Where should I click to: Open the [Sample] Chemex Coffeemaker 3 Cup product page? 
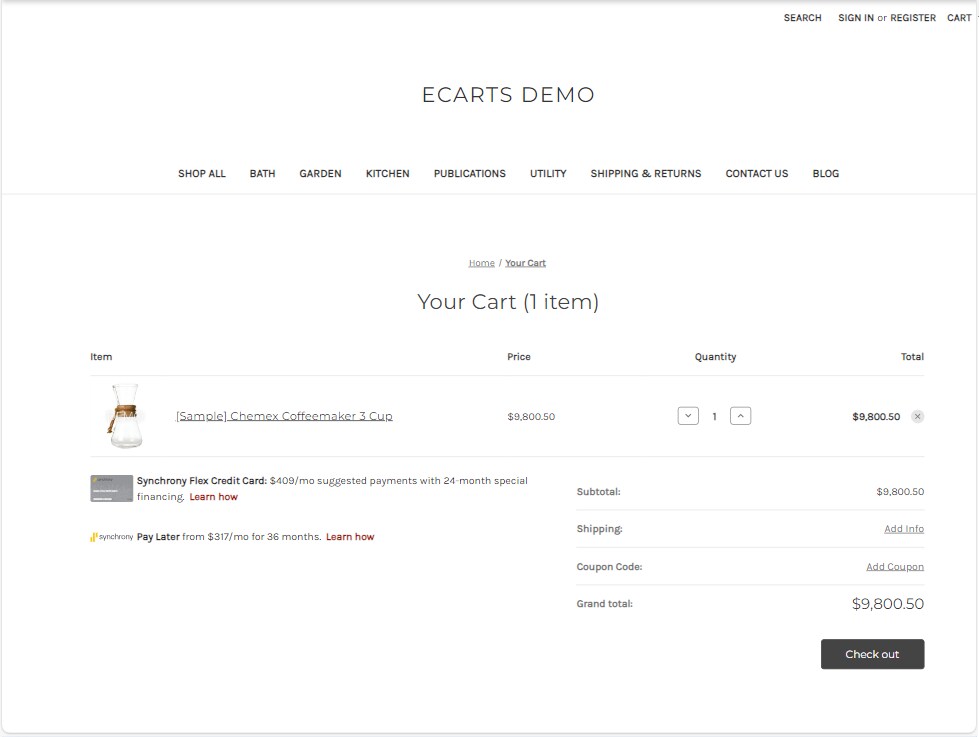284,415
